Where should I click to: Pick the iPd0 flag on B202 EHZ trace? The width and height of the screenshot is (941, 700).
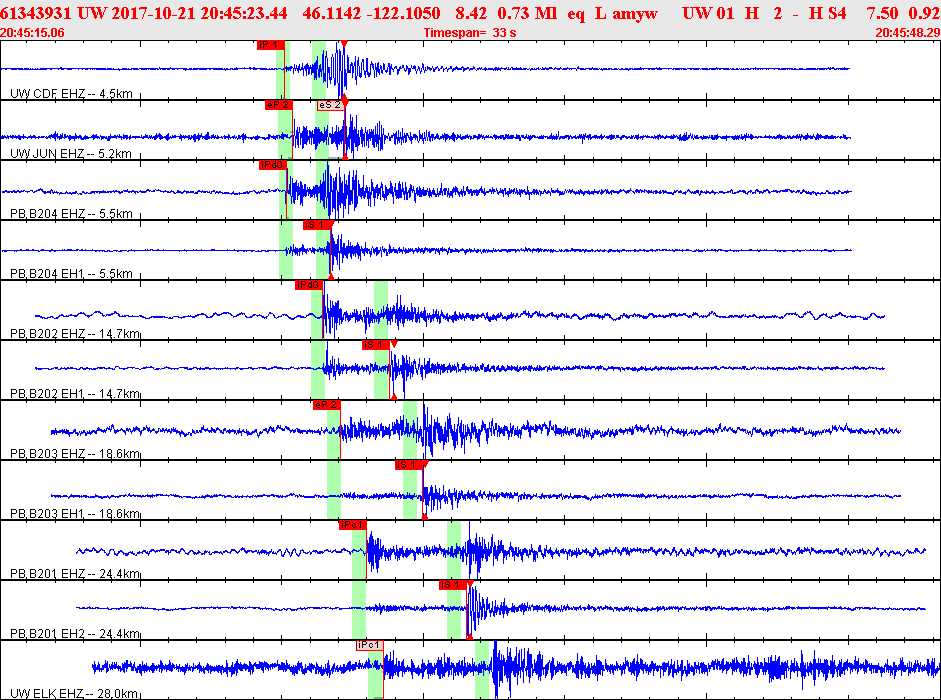(x=308, y=285)
